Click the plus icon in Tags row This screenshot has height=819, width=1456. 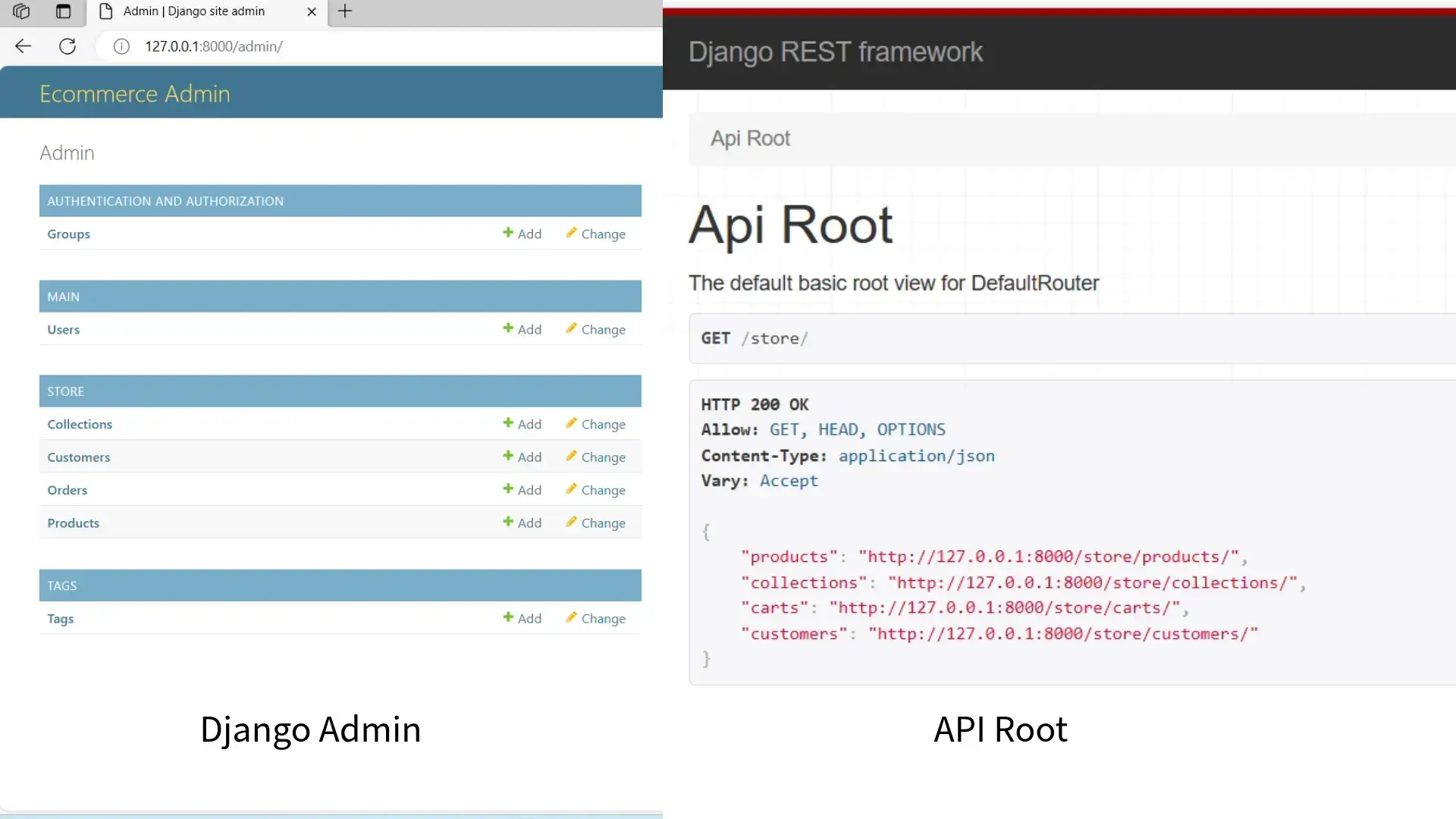(x=508, y=617)
